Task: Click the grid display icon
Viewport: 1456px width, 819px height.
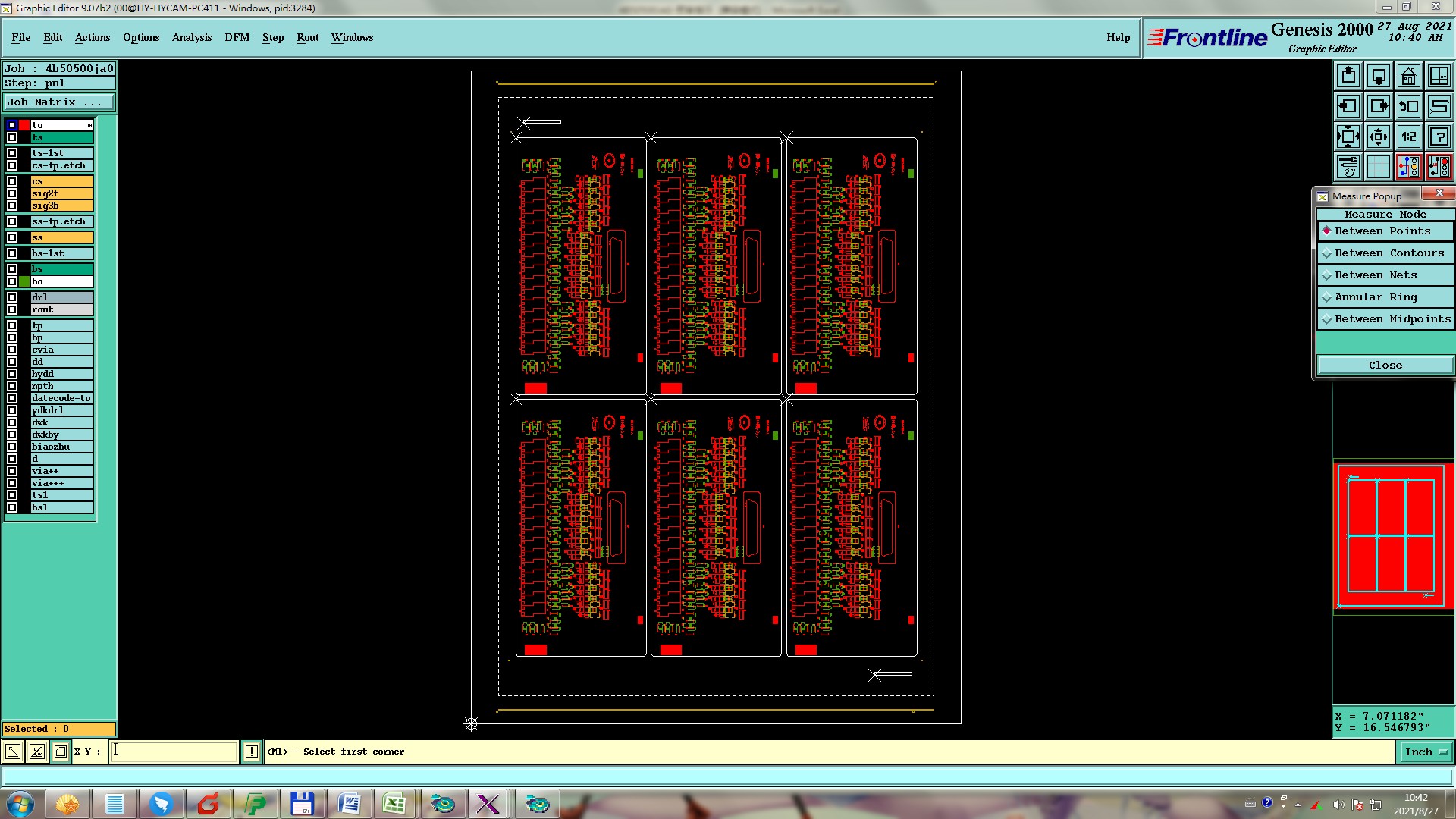Action: click(x=1378, y=167)
